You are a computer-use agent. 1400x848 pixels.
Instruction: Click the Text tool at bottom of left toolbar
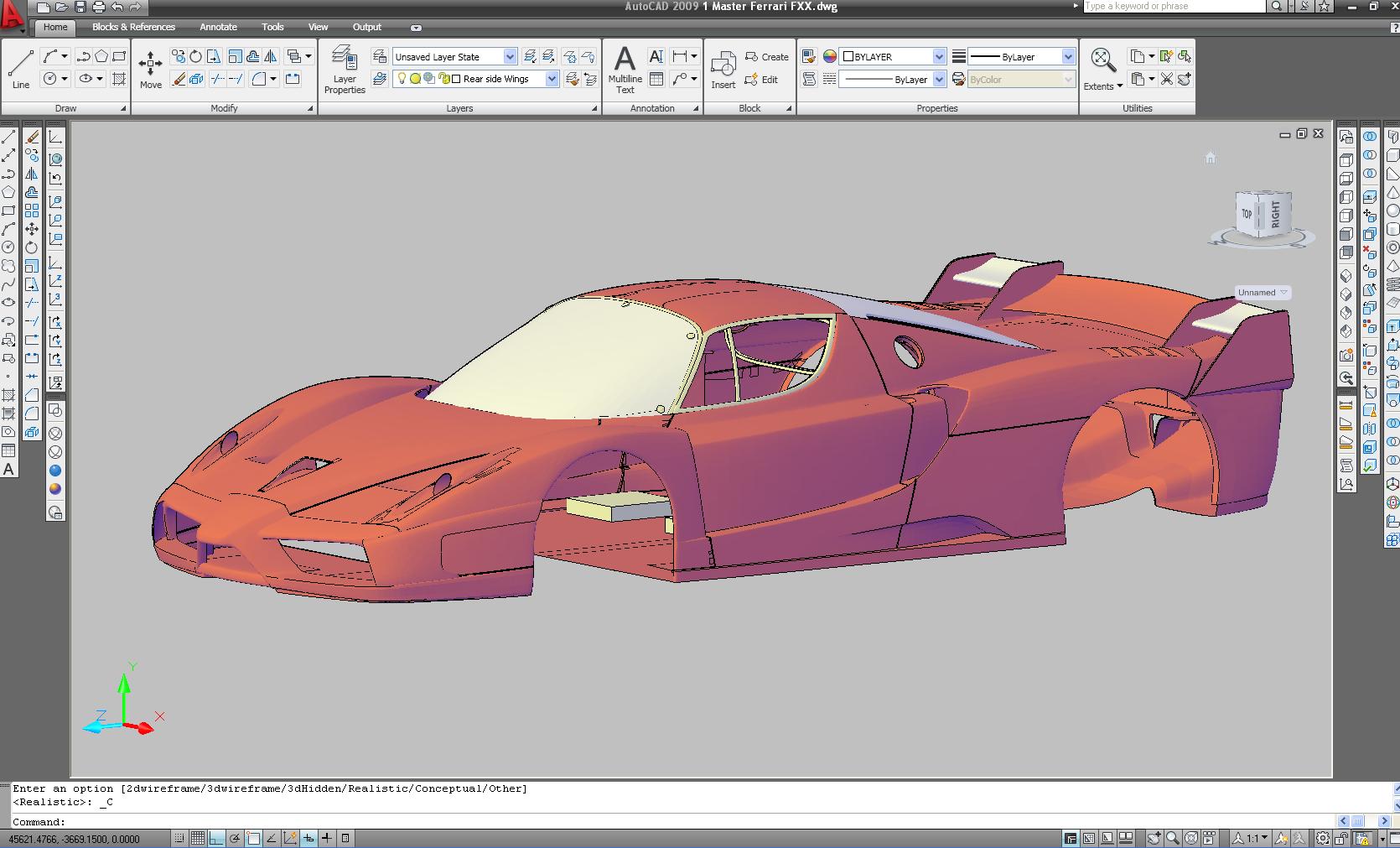[x=8, y=470]
